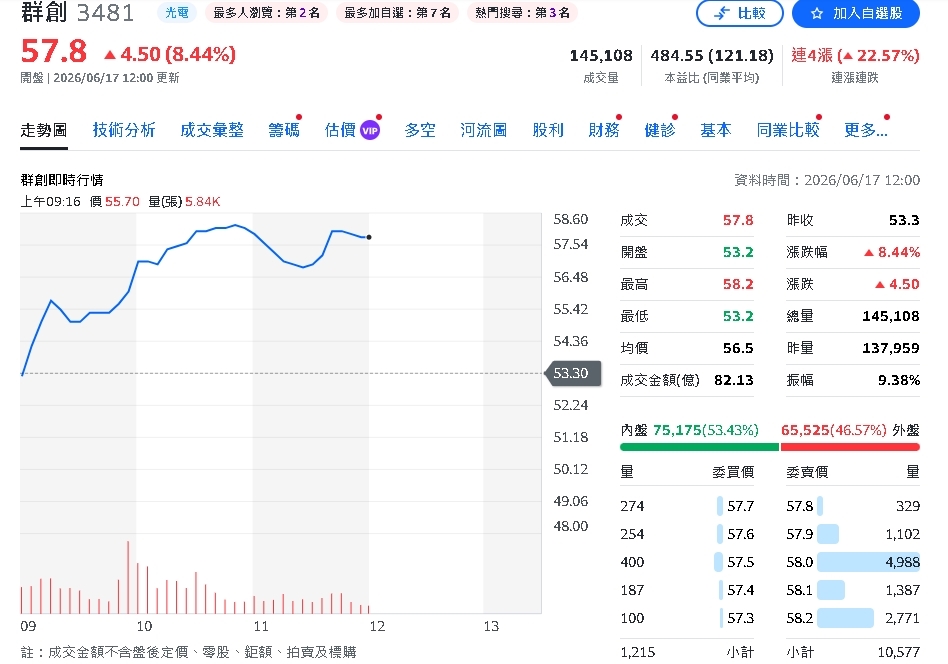The height and width of the screenshot is (664, 948).
Task: Click the 最低 53.2 value
Action: point(738,316)
